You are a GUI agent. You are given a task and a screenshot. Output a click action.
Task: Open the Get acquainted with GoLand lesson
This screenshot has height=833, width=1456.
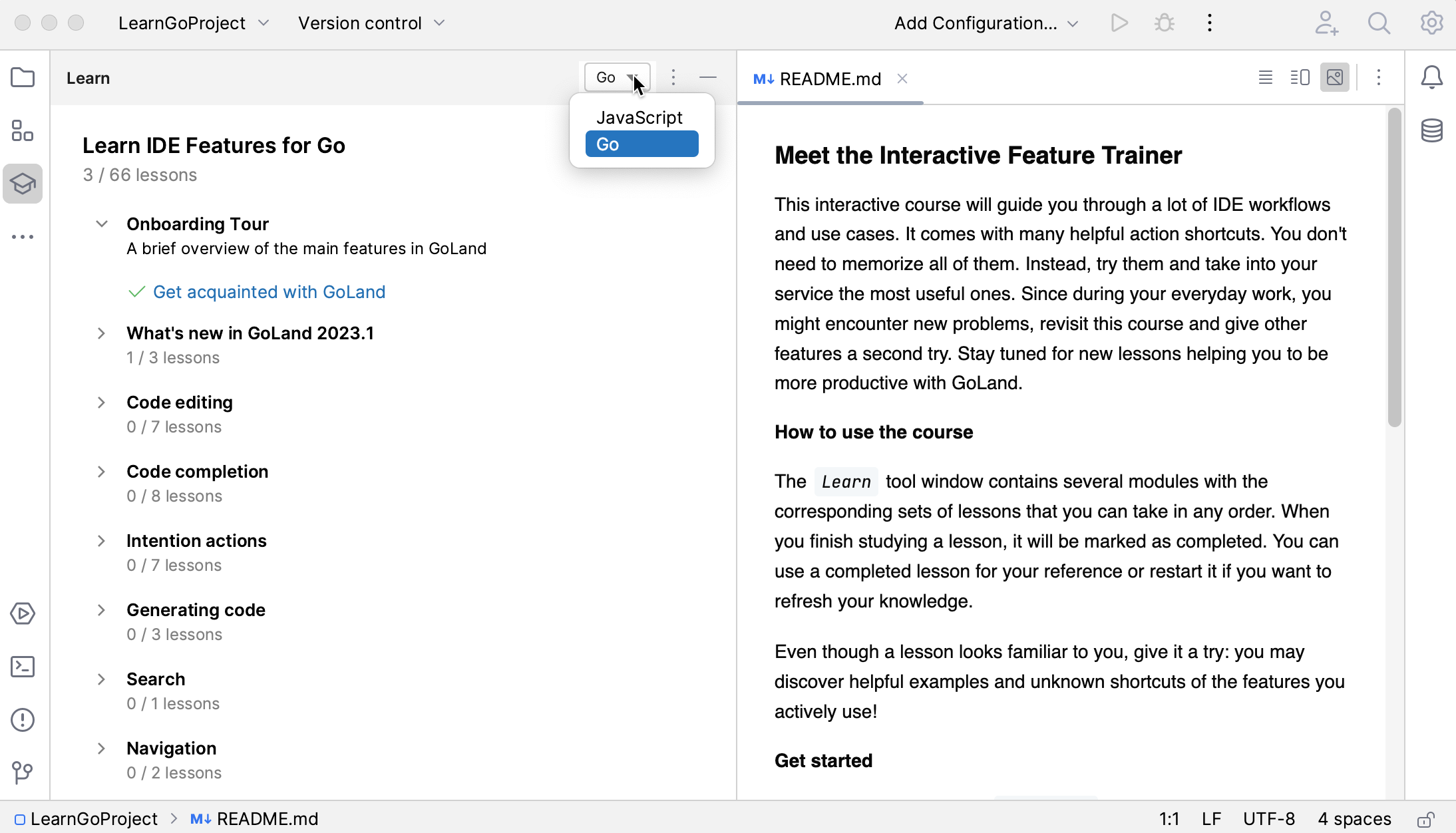pyautogui.click(x=269, y=292)
